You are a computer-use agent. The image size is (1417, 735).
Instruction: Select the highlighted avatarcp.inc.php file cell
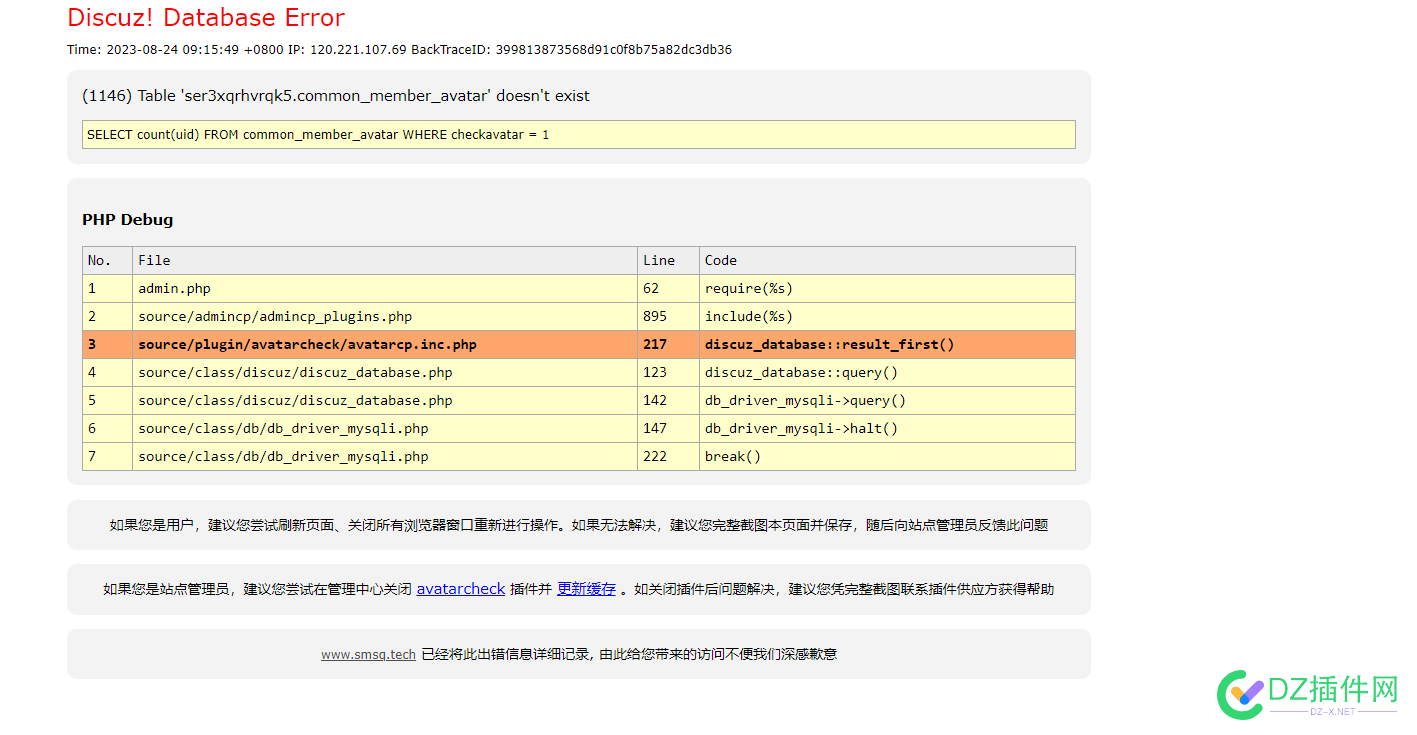(x=385, y=344)
